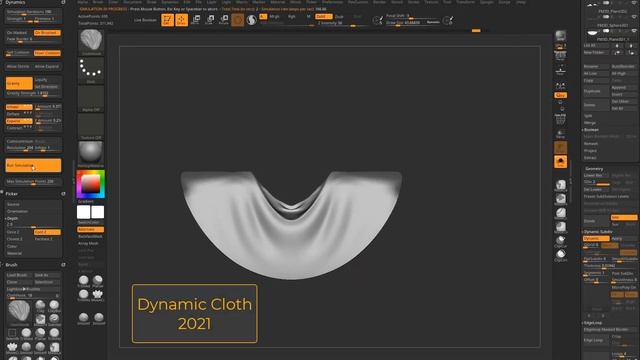The image size is (640, 360).
Task: Adjust the Draw Size slider
Action: point(413,22)
